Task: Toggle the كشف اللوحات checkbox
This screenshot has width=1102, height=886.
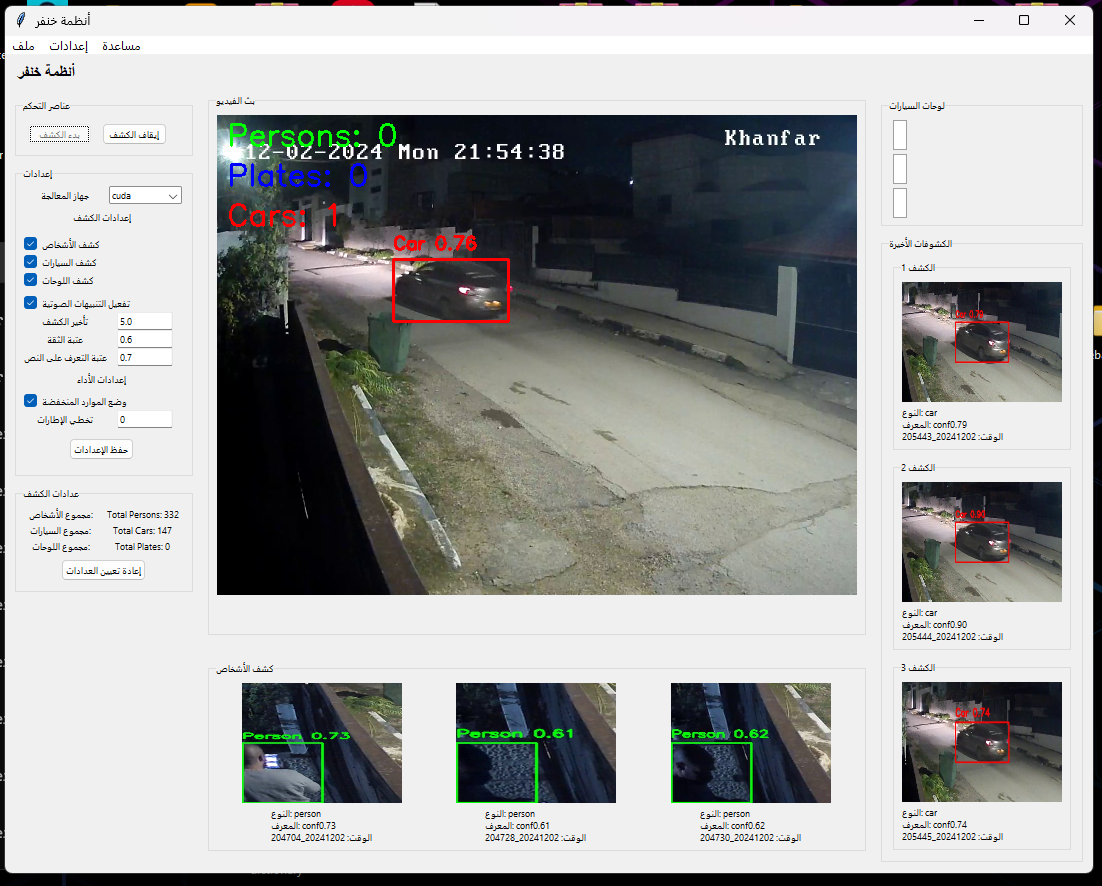Action: [30, 280]
